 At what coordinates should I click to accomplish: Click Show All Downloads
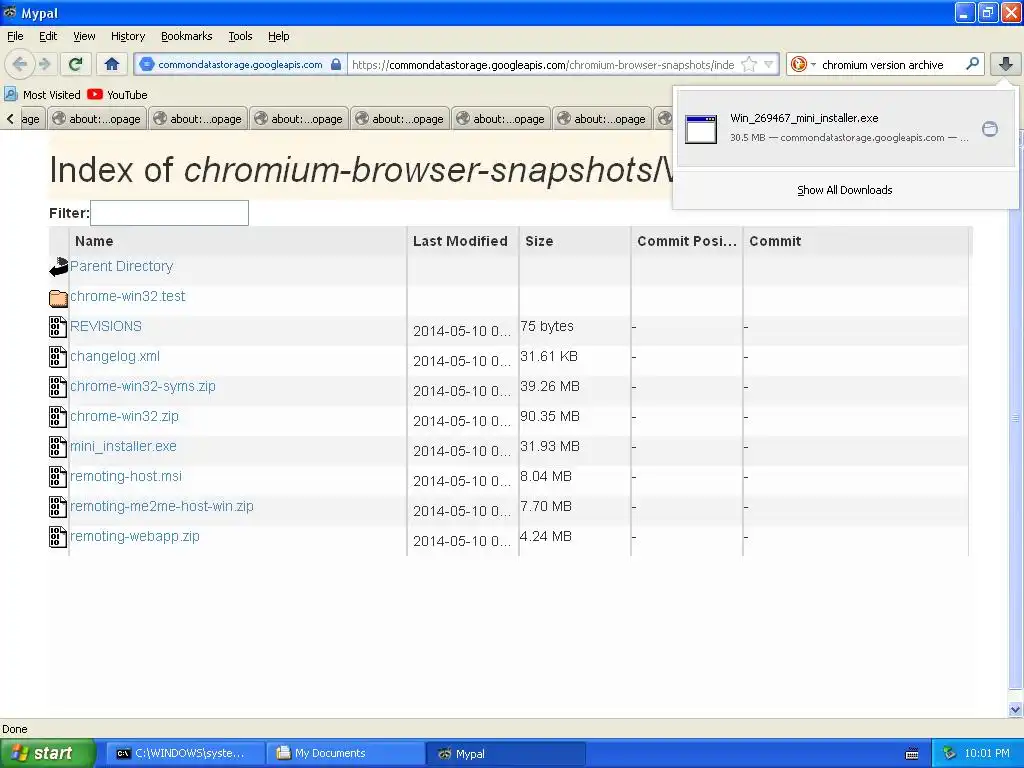pyautogui.click(x=844, y=190)
